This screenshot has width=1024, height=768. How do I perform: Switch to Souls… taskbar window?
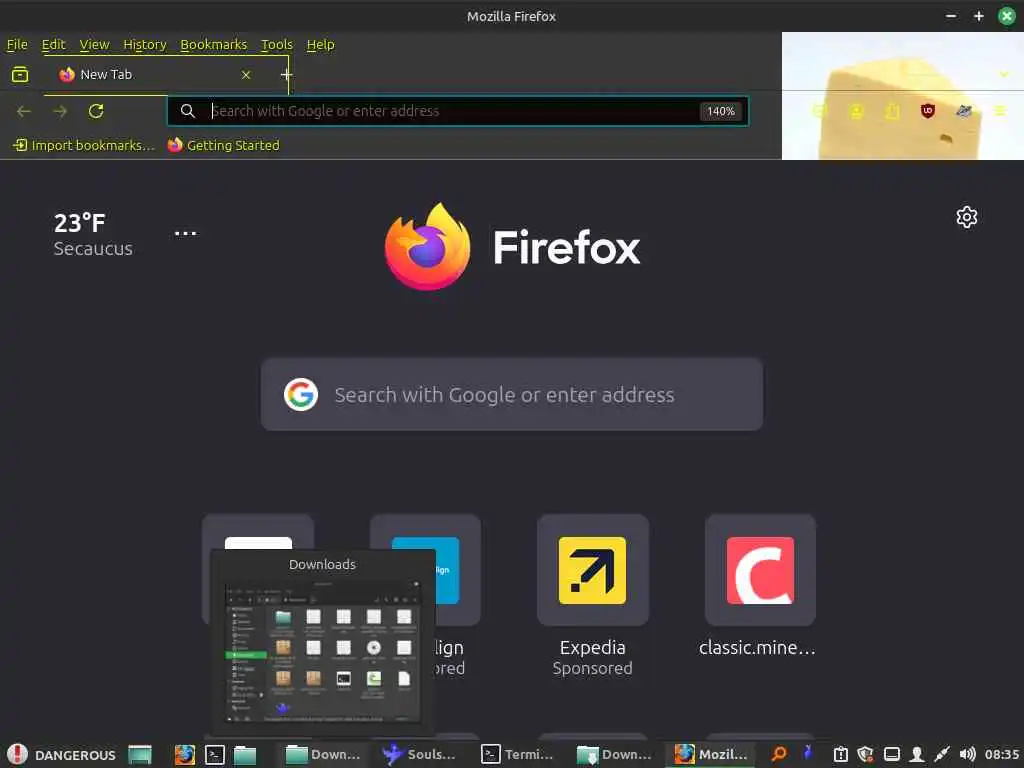(419, 754)
